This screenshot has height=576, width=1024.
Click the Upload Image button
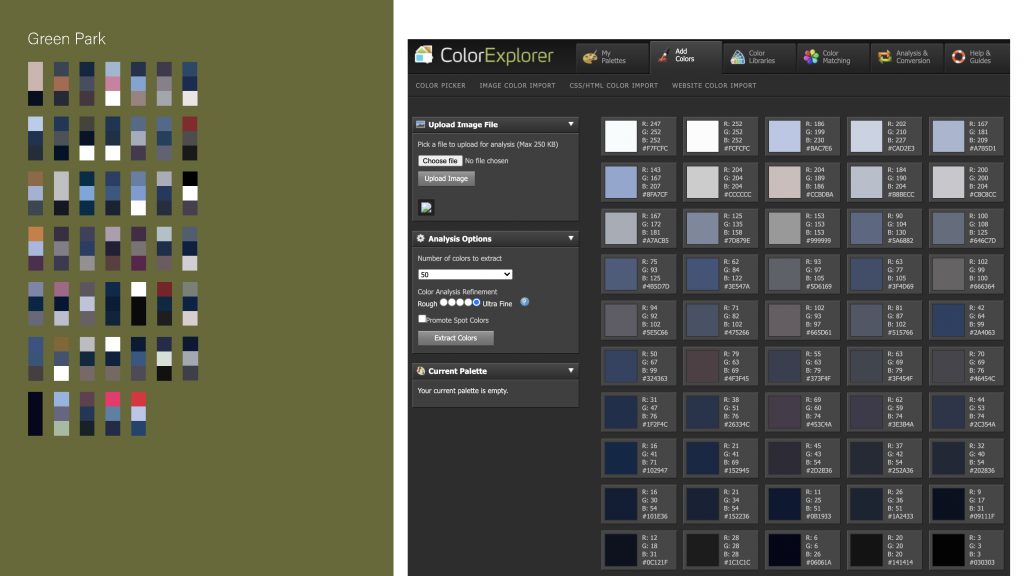pos(446,178)
